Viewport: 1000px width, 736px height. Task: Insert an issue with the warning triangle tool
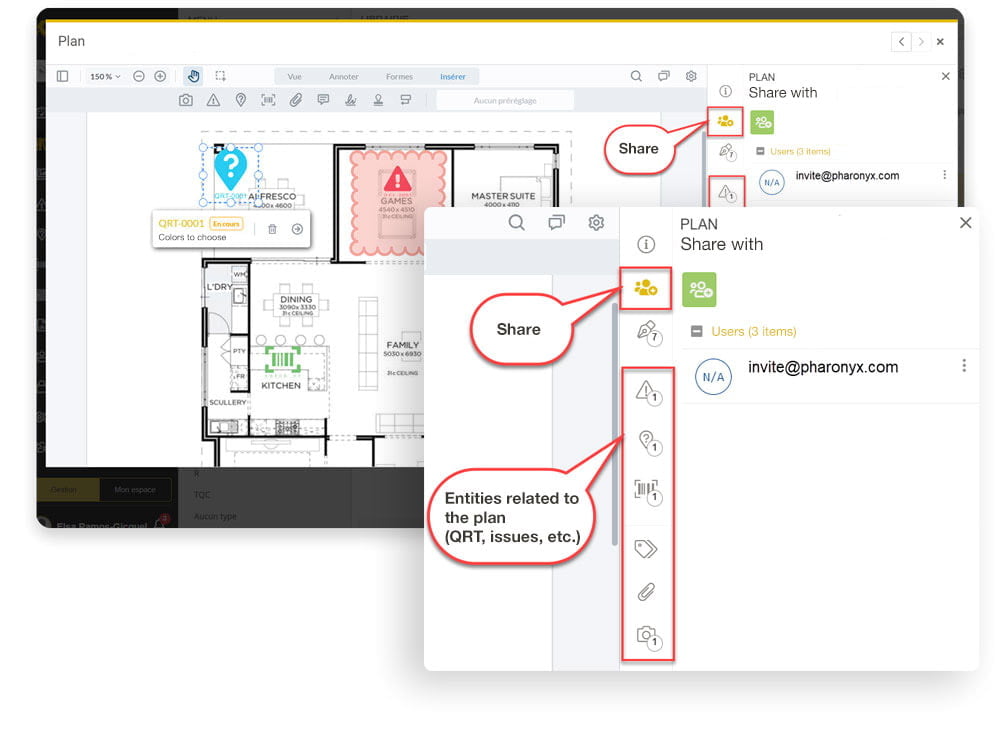coord(213,100)
